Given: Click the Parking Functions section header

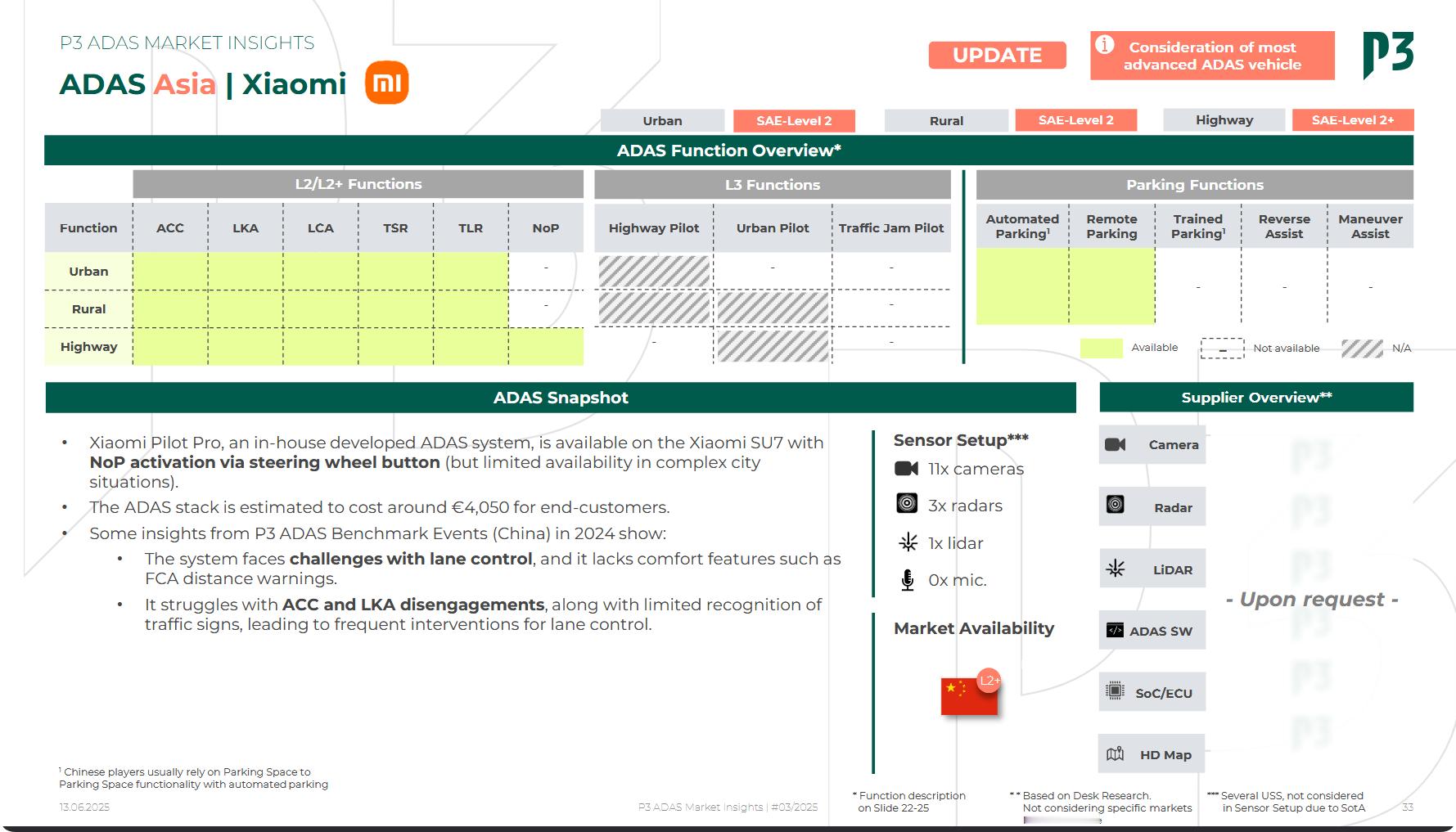Looking at the screenshot, I should 1195,185.
